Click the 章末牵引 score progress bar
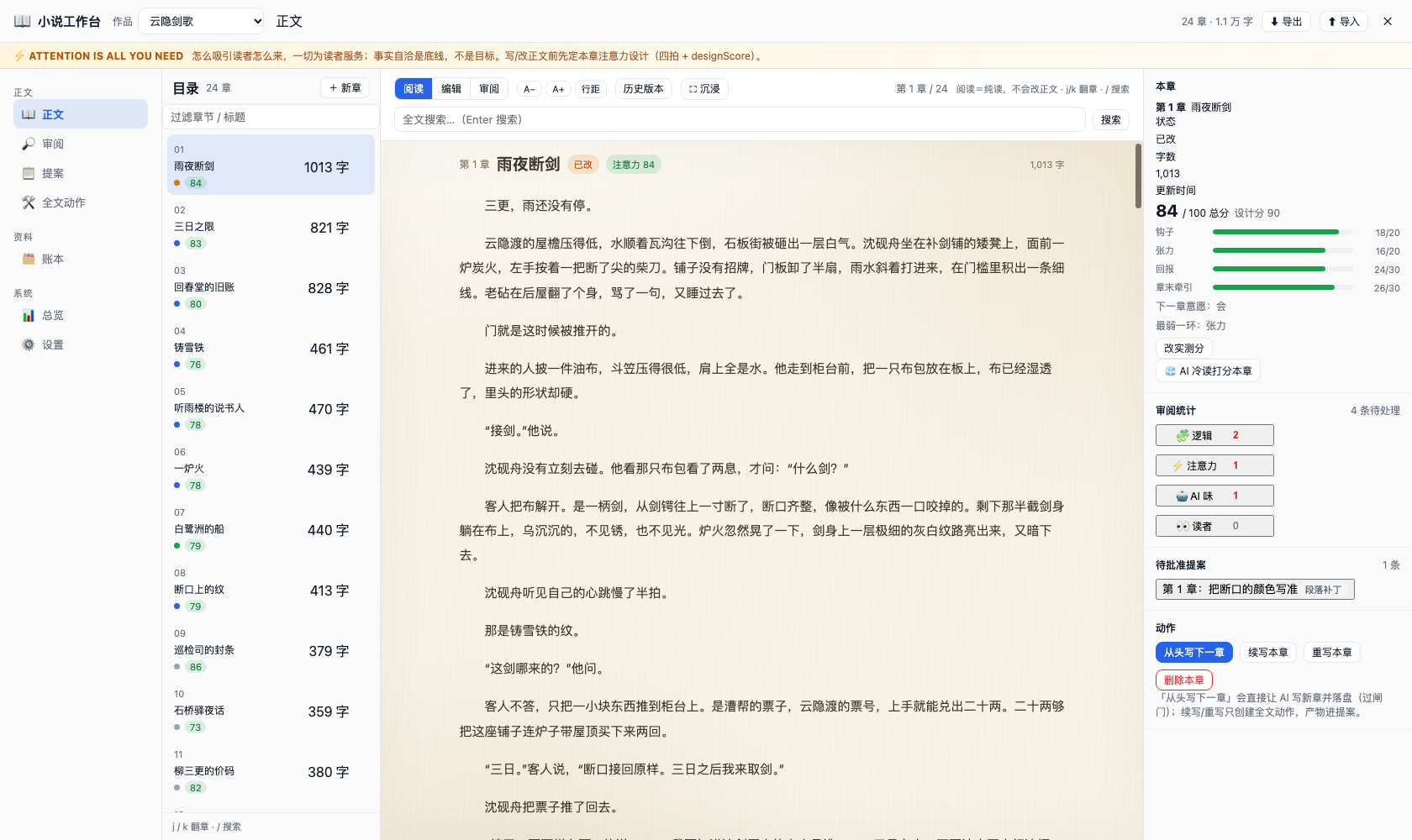 pyautogui.click(x=1283, y=287)
